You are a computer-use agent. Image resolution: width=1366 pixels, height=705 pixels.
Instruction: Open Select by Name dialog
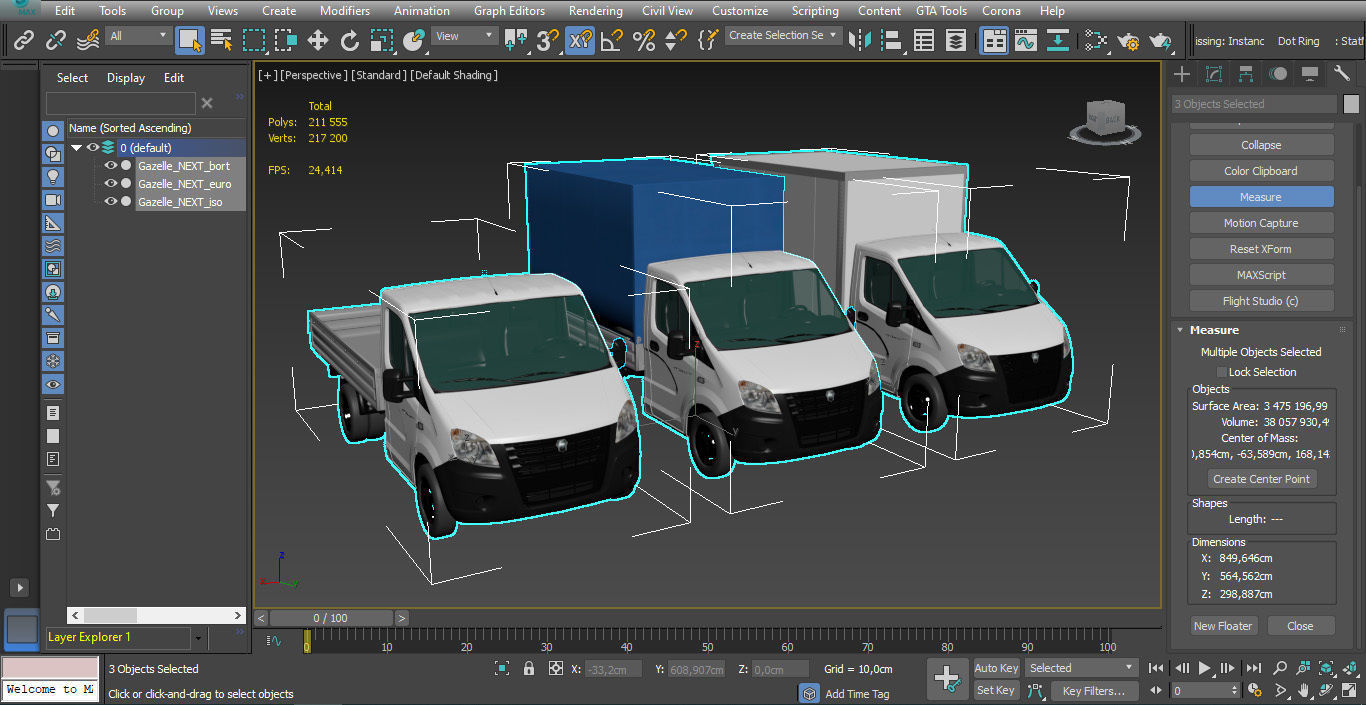(x=221, y=40)
